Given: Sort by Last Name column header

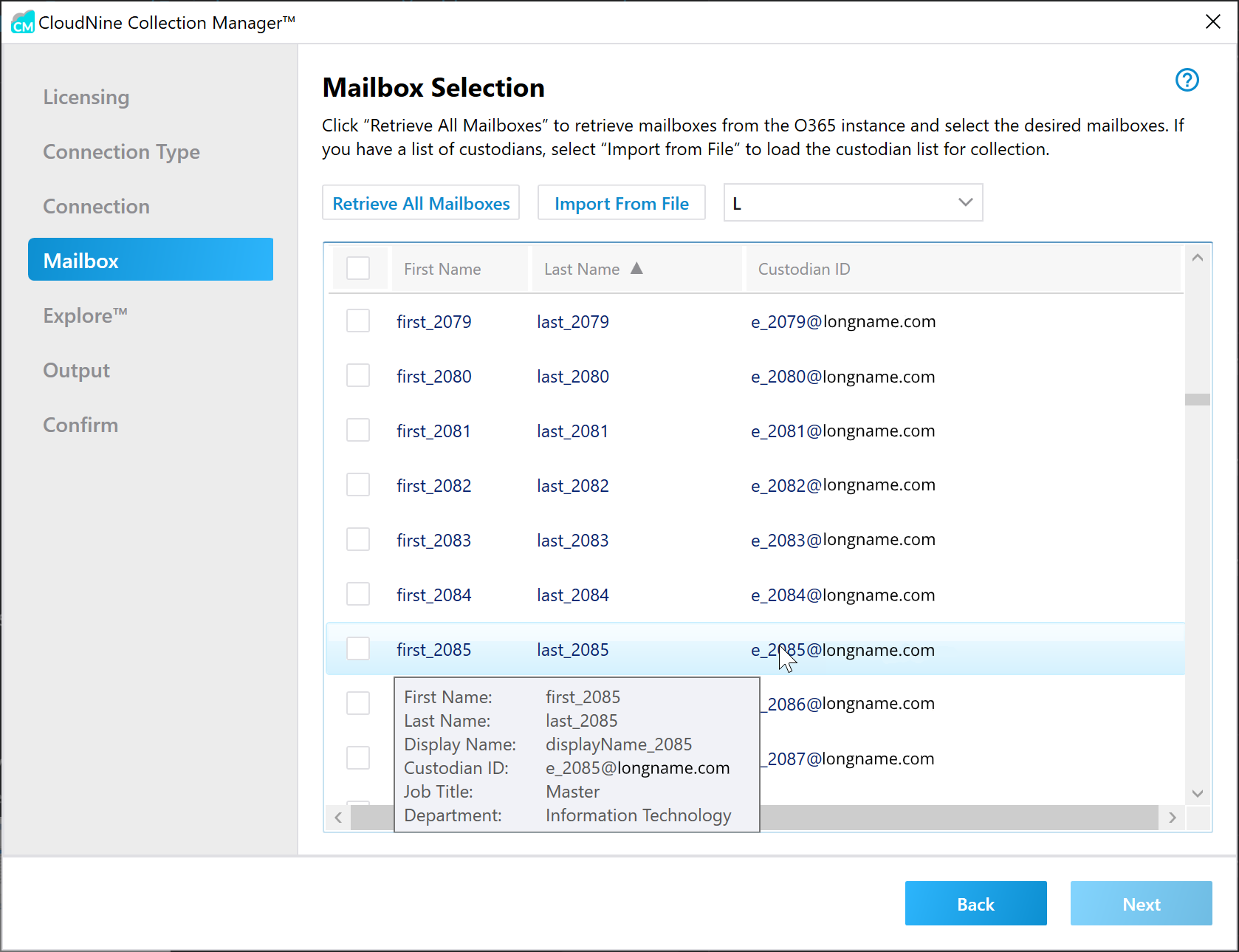Looking at the screenshot, I should (637, 269).
